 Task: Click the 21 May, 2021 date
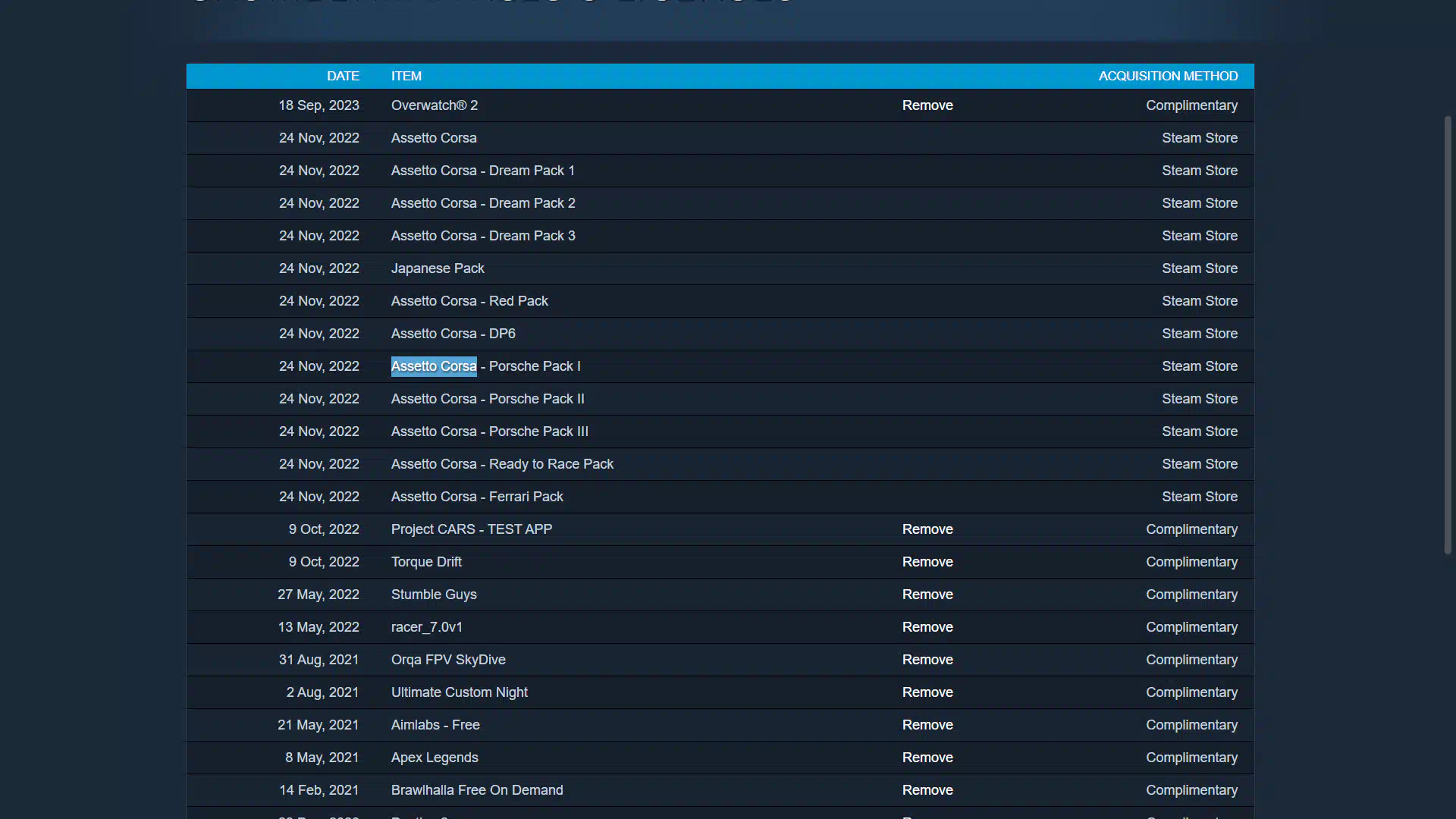pos(318,725)
